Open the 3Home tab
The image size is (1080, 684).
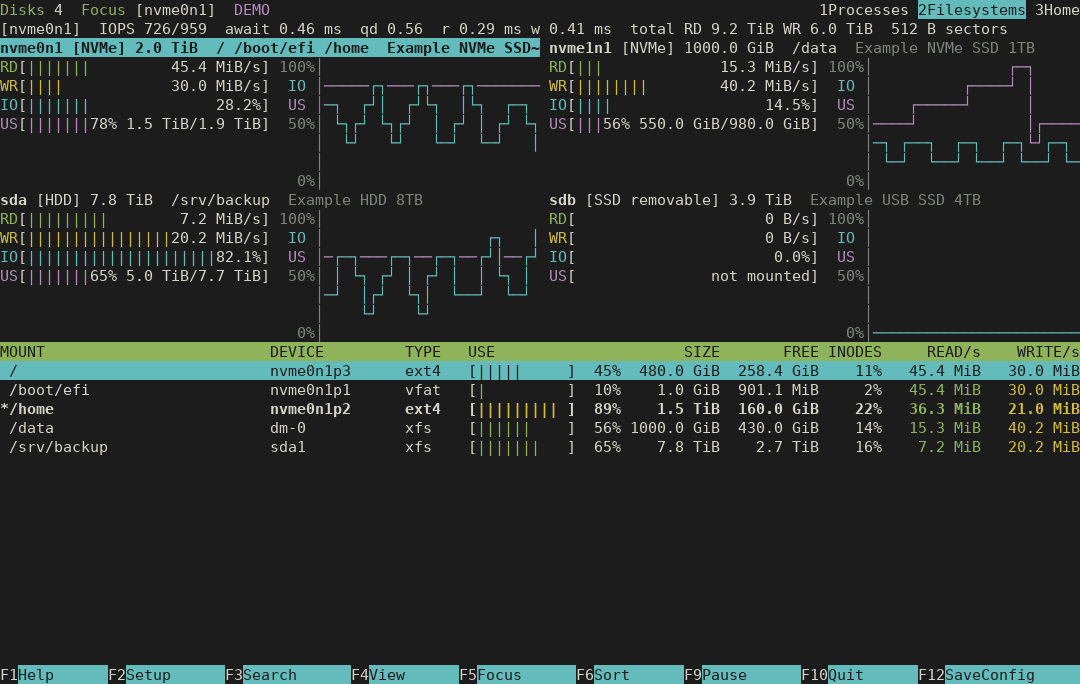click(1057, 10)
